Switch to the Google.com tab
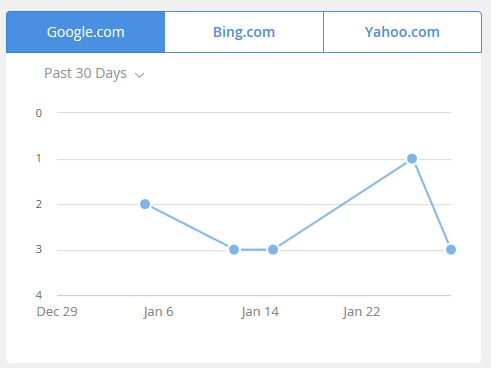 [x=85, y=32]
